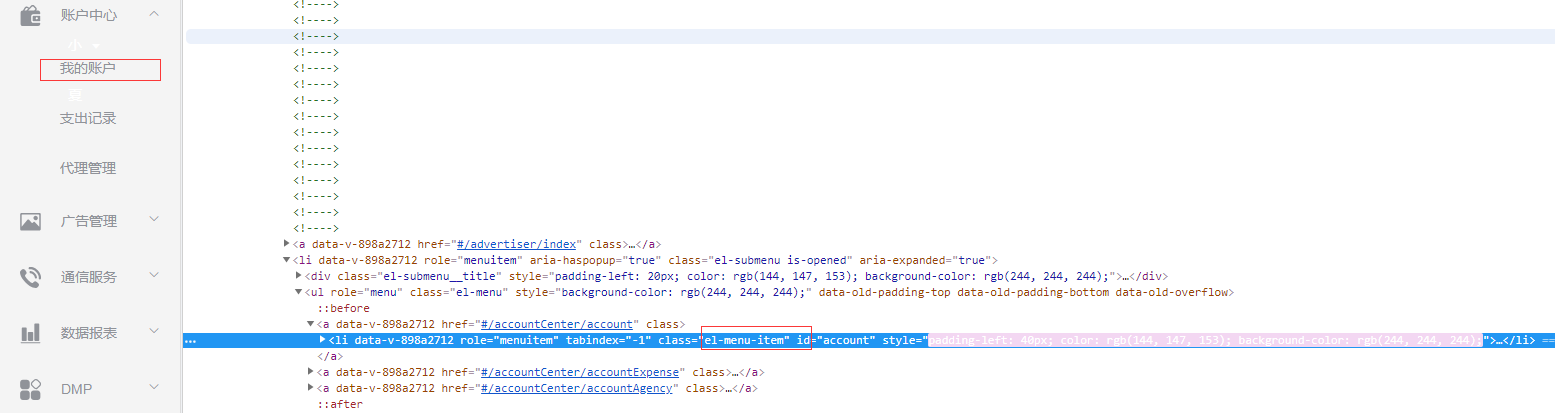The height and width of the screenshot is (413, 1555).
Task: Collapse the el-submenu is-opened li node
Action: (287, 260)
